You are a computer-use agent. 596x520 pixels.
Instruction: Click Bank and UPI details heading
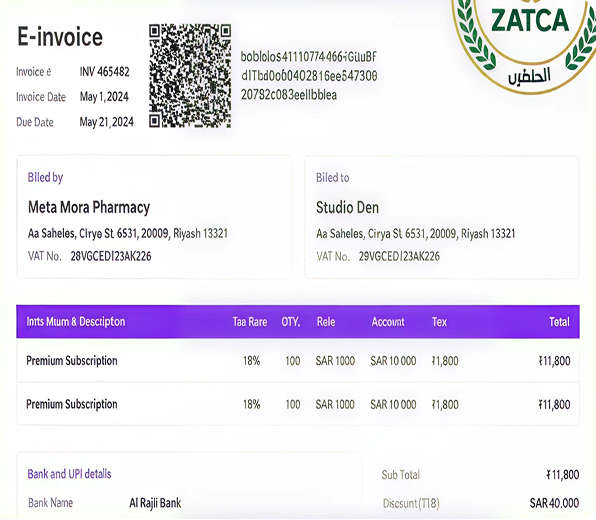[x=69, y=474]
